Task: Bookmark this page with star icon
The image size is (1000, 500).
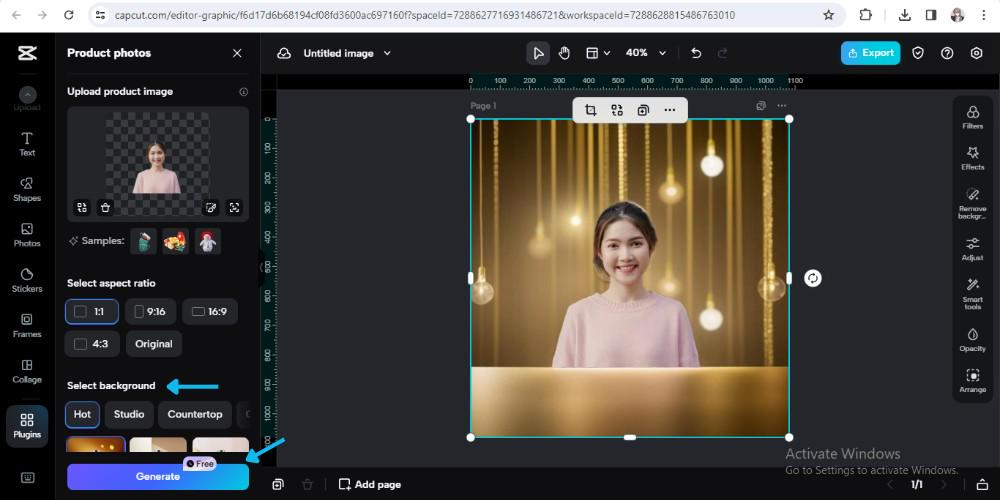Action: point(828,15)
